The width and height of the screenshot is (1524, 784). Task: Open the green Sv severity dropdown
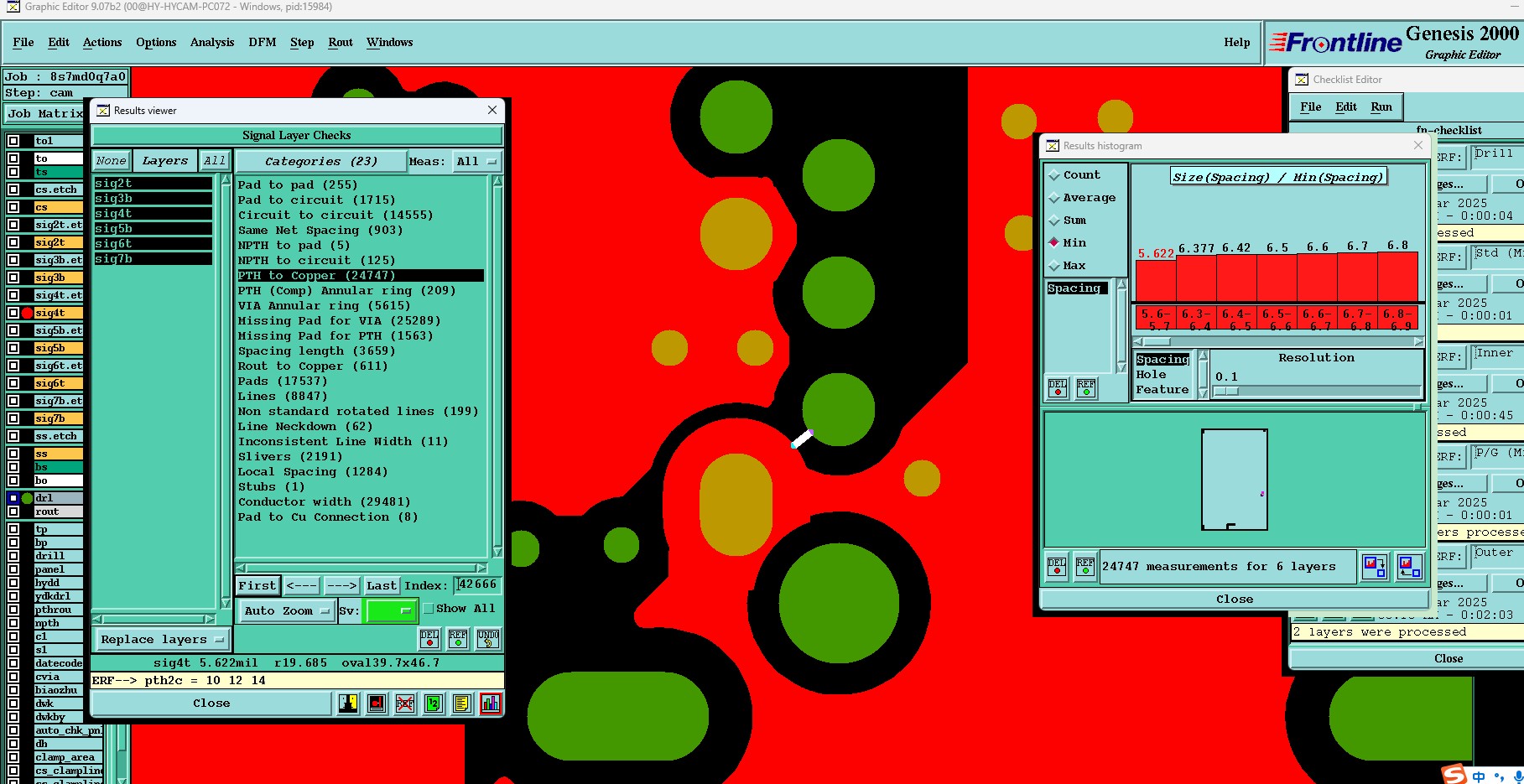(x=391, y=610)
